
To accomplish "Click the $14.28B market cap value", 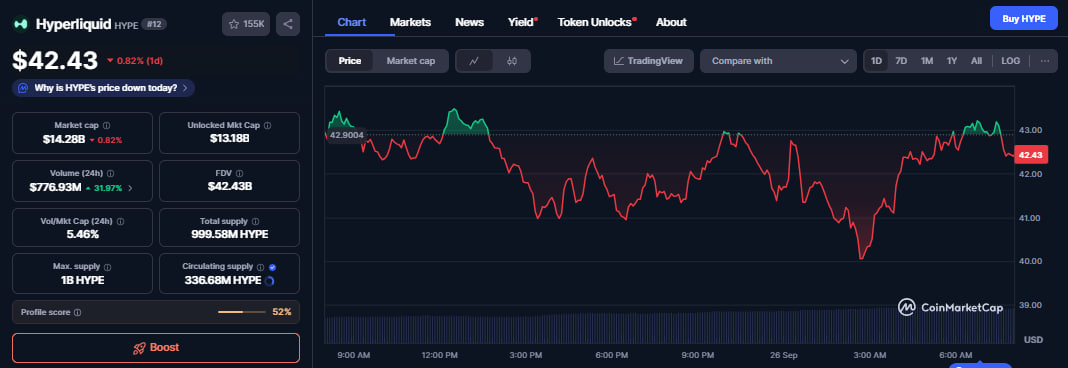I will pyautogui.click(x=63, y=139).
